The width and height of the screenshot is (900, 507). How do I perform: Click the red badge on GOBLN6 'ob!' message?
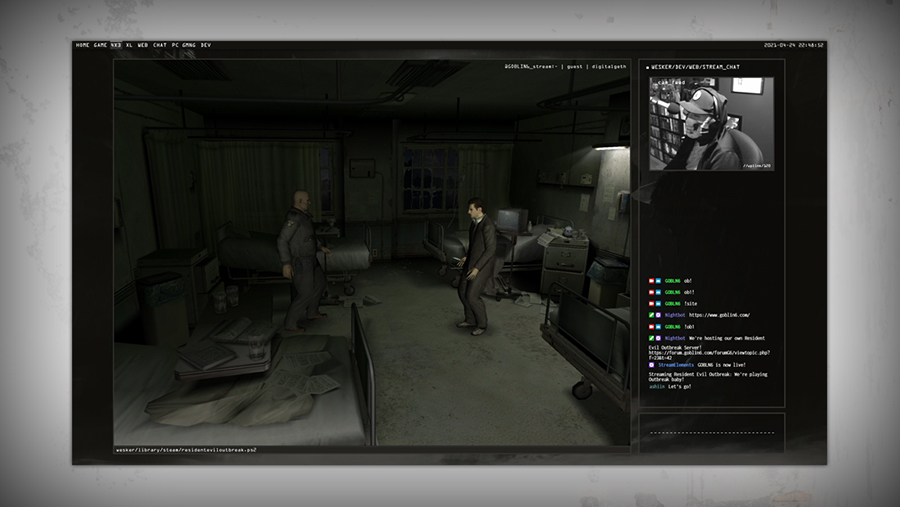point(651,281)
